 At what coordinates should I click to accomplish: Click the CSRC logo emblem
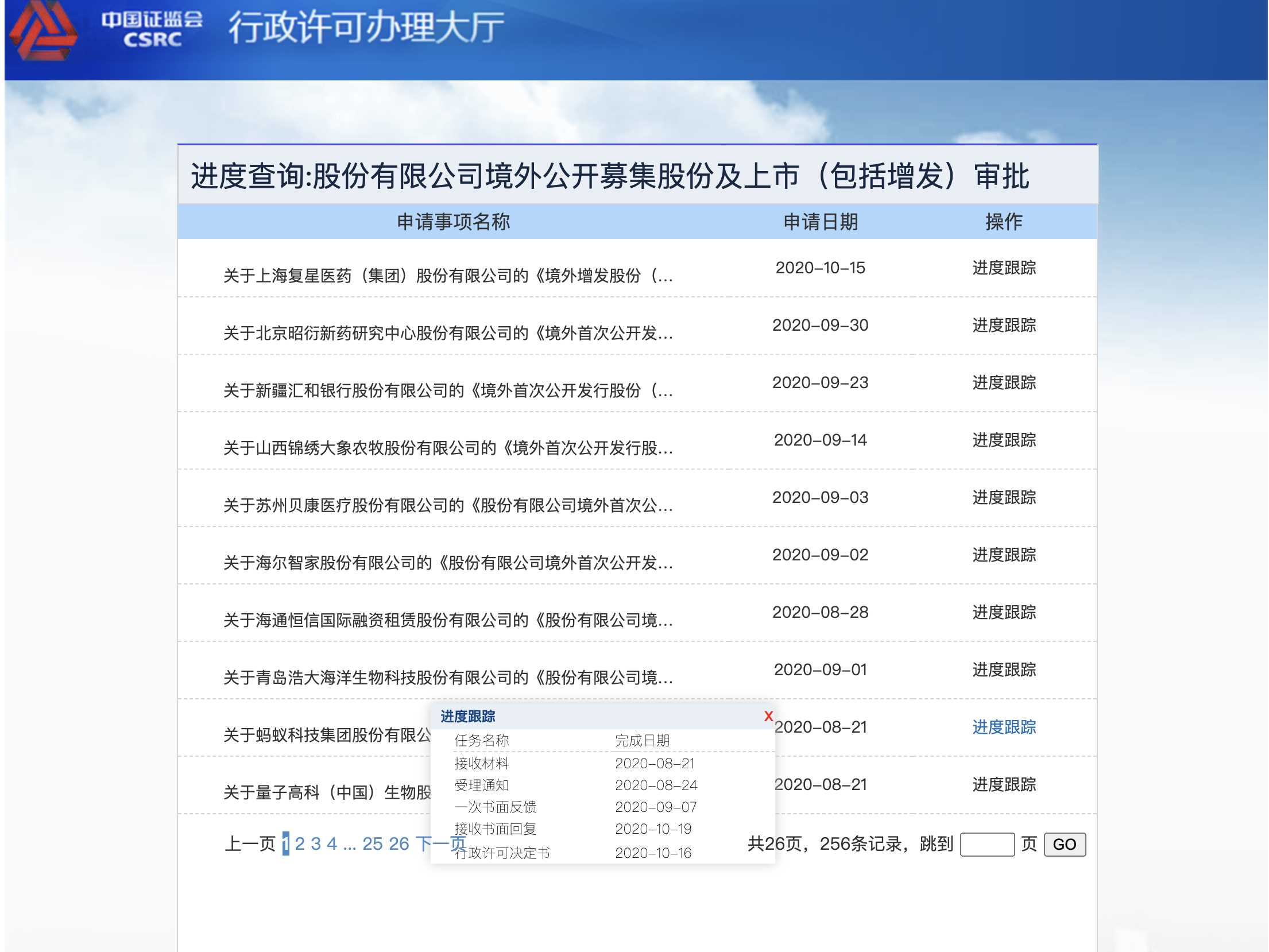coord(43,30)
